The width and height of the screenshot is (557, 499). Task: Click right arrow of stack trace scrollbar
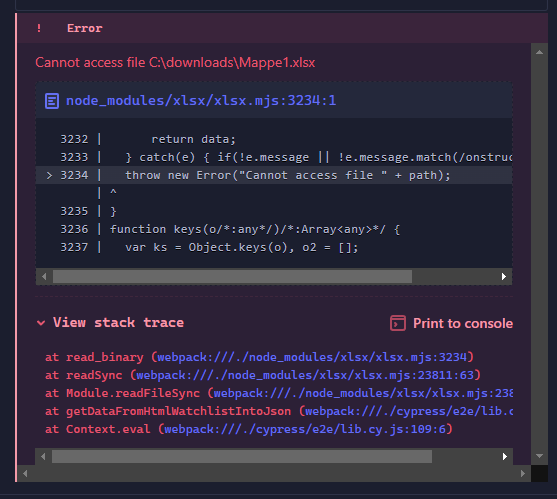[504, 456]
